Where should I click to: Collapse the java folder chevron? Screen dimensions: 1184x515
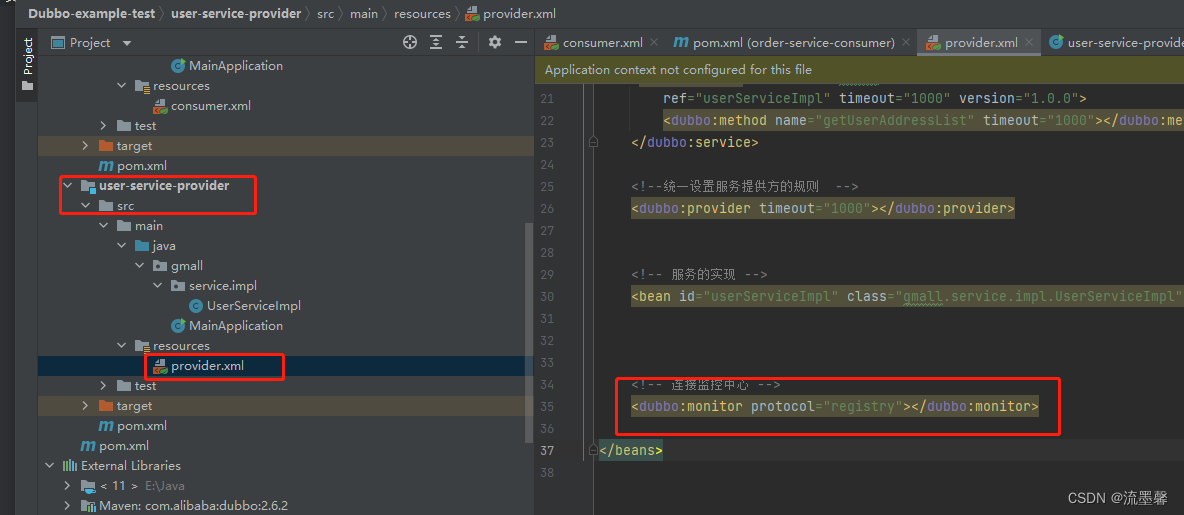[122, 245]
